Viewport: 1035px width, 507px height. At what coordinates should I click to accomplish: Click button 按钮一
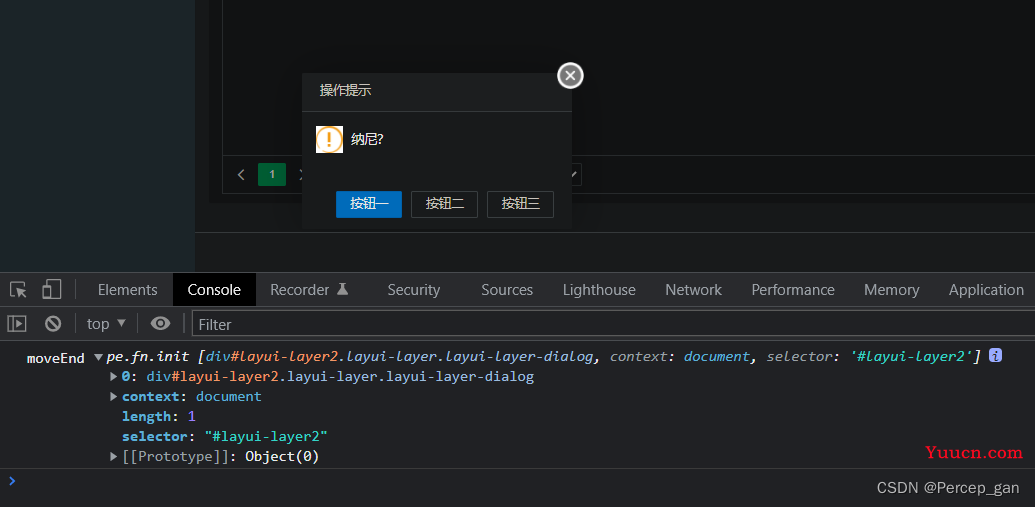(x=369, y=205)
